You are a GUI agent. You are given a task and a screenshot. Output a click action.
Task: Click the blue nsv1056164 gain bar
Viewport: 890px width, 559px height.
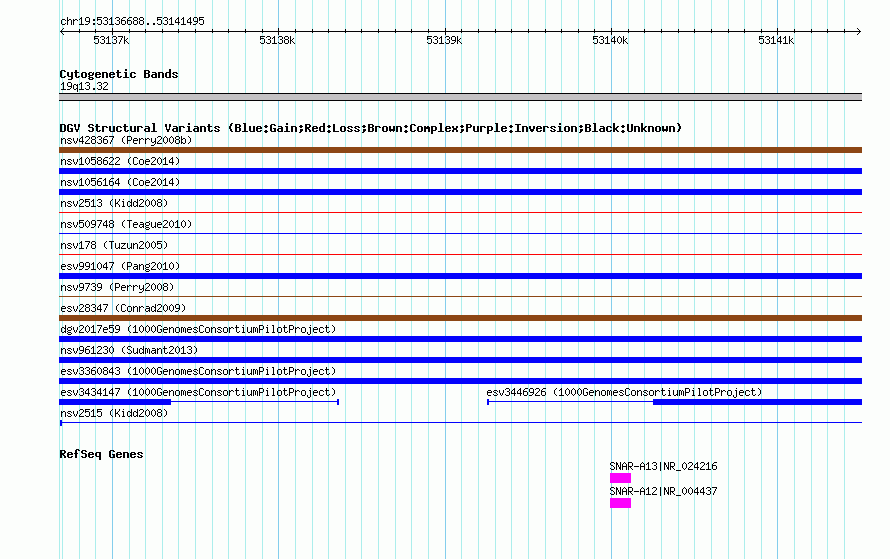pyautogui.click(x=460, y=192)
